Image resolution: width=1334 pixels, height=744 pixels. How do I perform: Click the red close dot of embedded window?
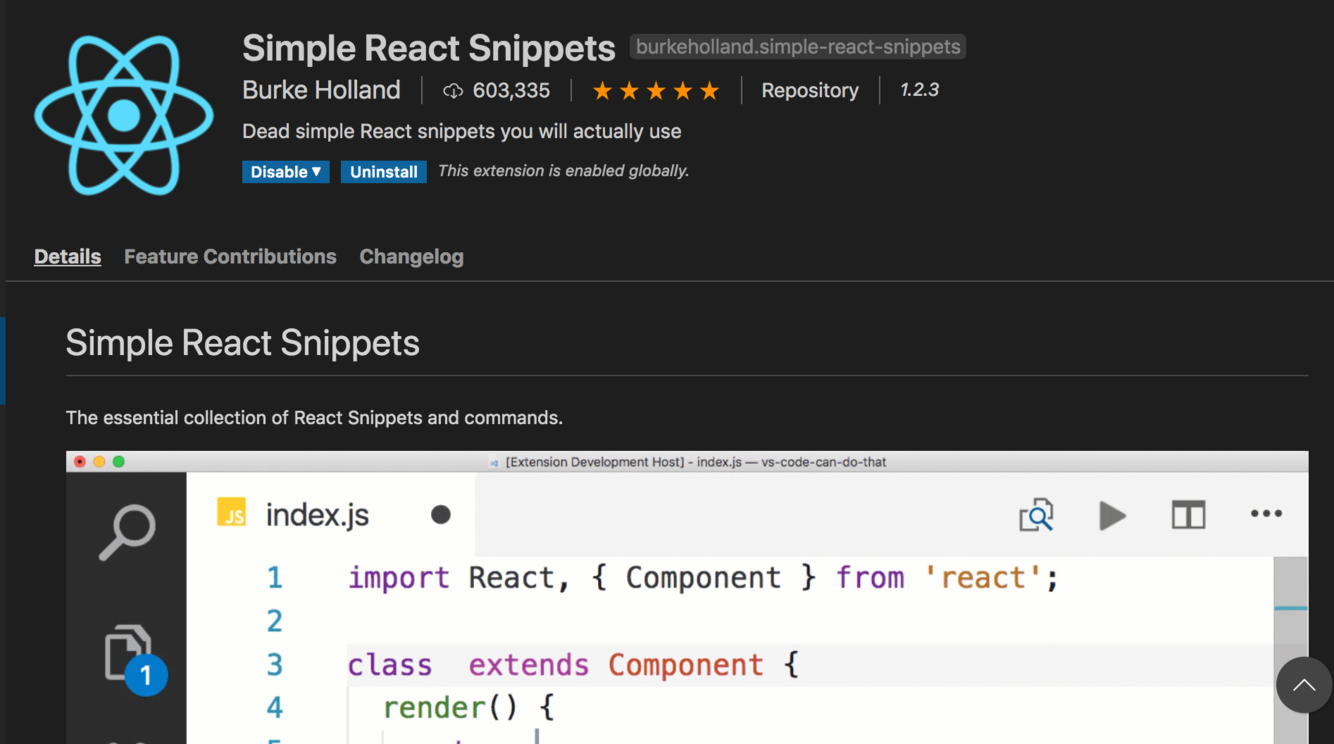(x=80, y=462)
